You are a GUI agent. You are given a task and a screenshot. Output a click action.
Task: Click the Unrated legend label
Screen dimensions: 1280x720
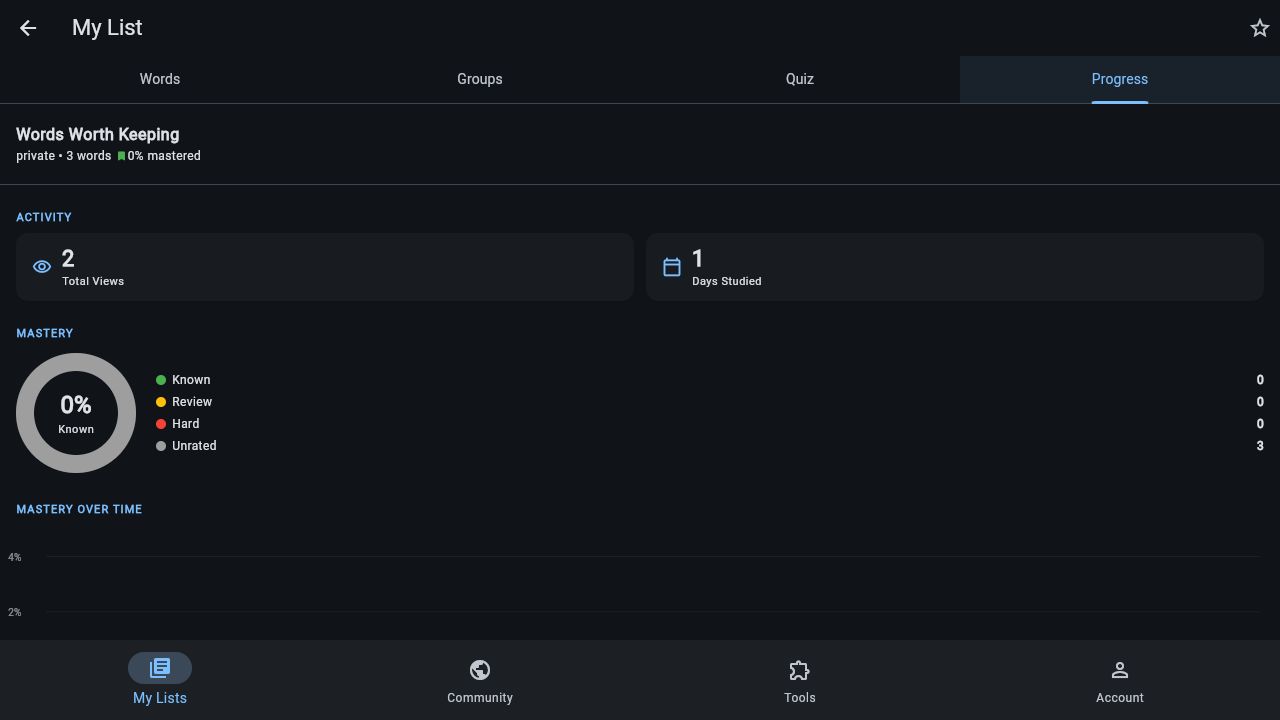click(x=194, y=446)
